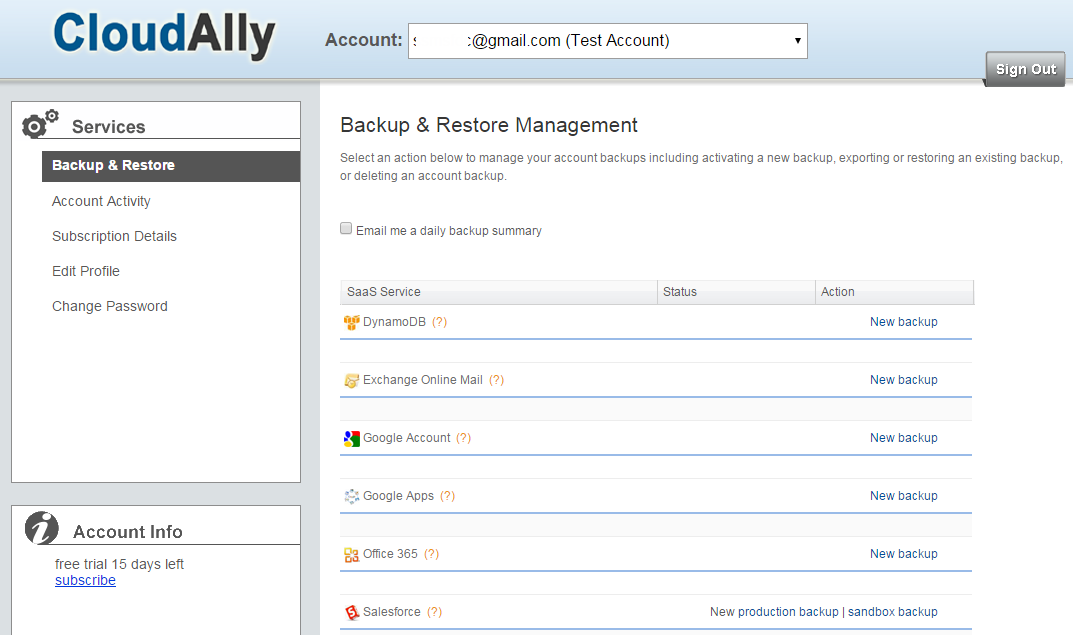
Task: Start a New backup for Google Apps
Action: (x=903, y=495)
